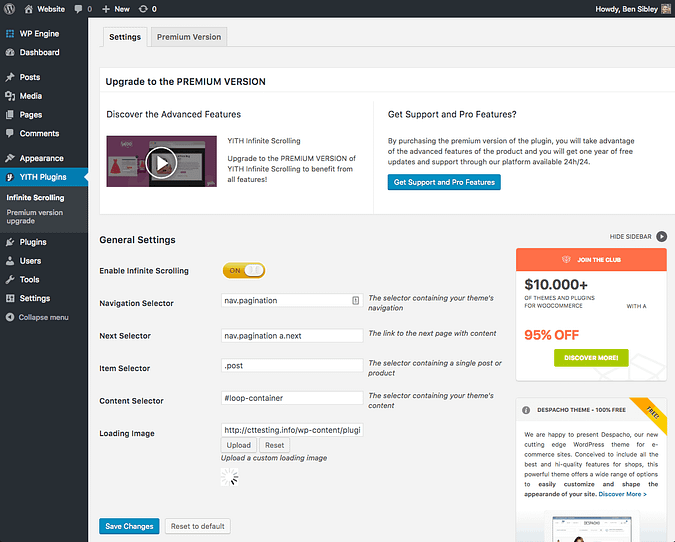675x542 pixels.
Task: Click the info icon next to Despacho Theme
Action: pyautogui.click(x=526, y=410)
